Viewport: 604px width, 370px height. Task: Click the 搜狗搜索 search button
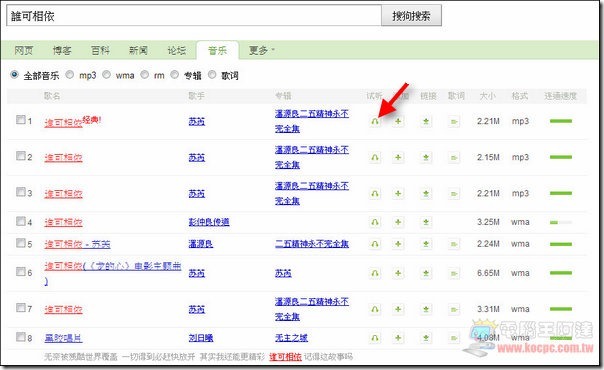pyautogui.click(x=411, y=16)
